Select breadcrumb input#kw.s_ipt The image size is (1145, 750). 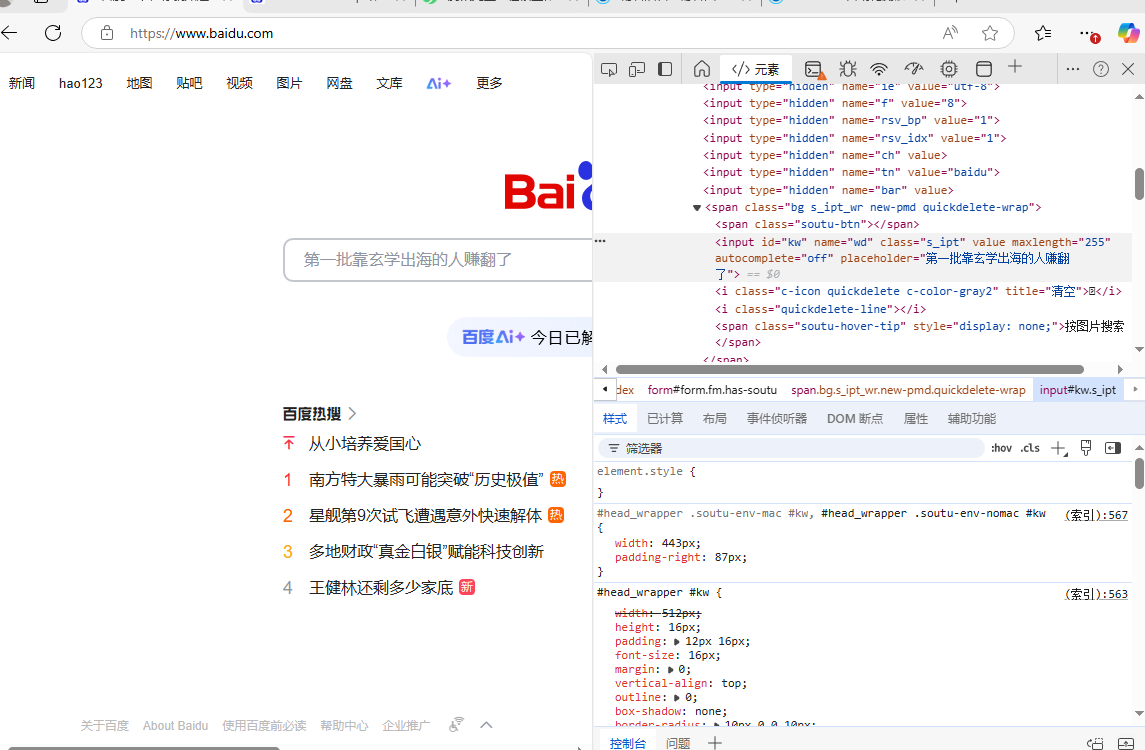click(x=1078, y=390)
